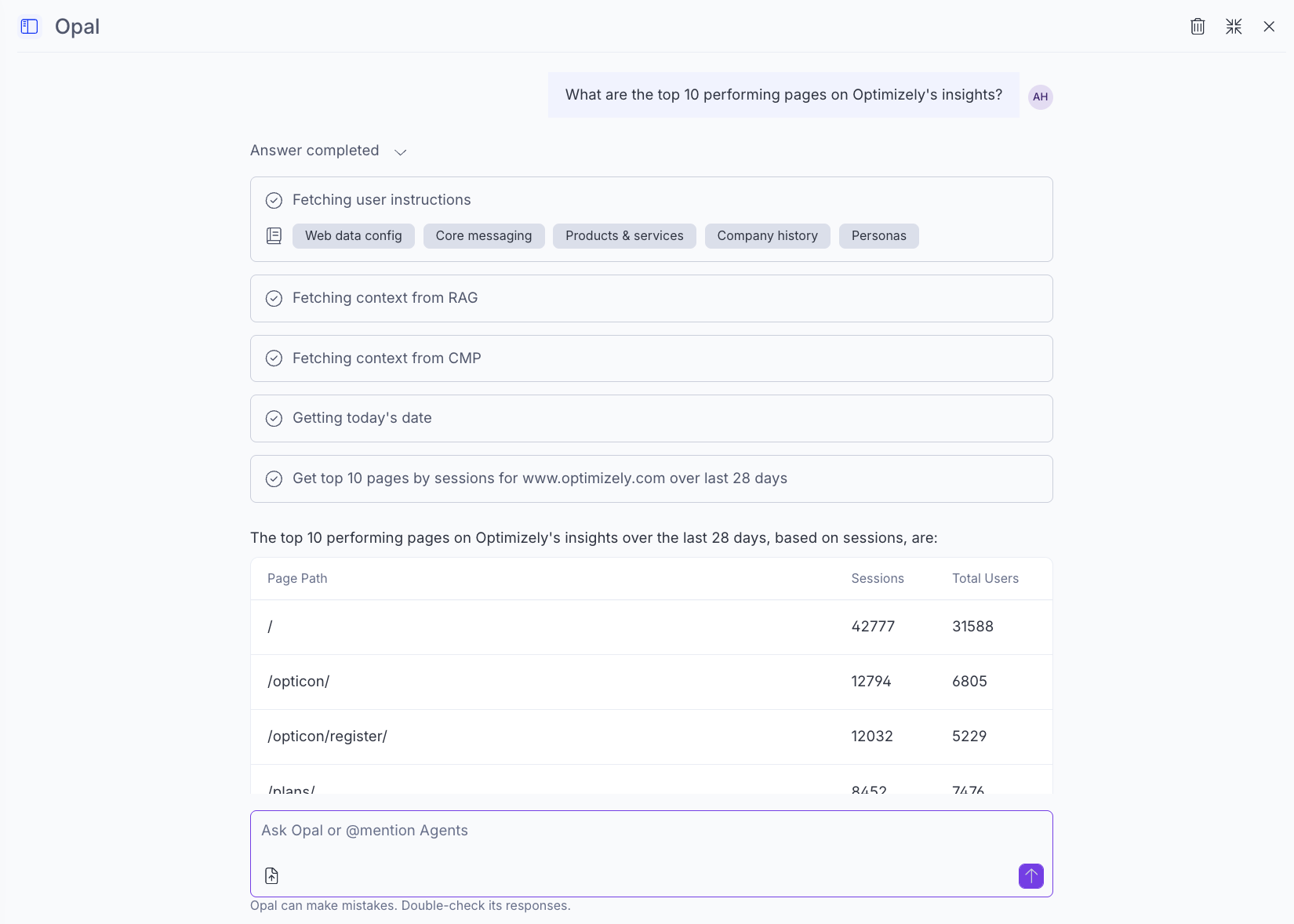Select the Page Path column header

297,579
